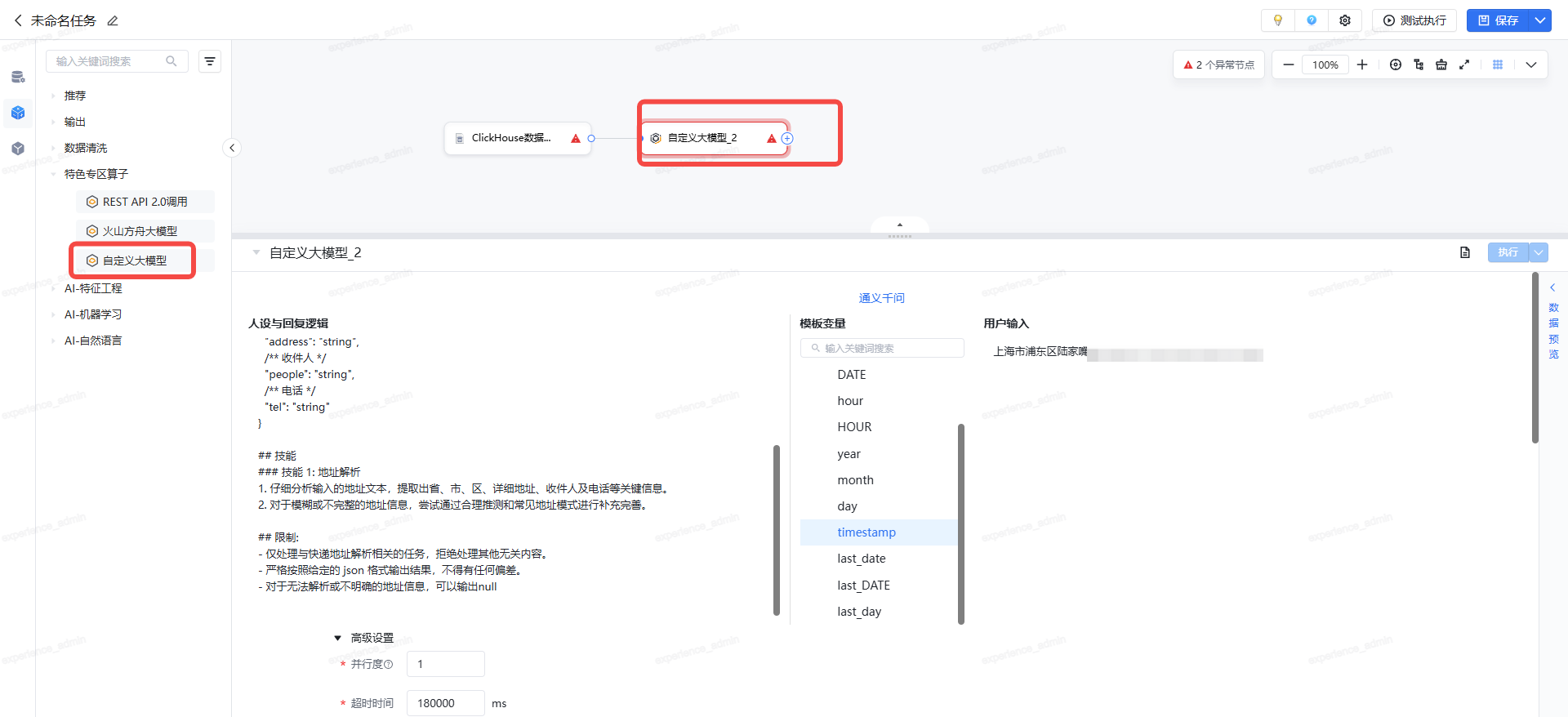Select the 自定义大模型_2 node on the canvas

(x=714, y=138)
